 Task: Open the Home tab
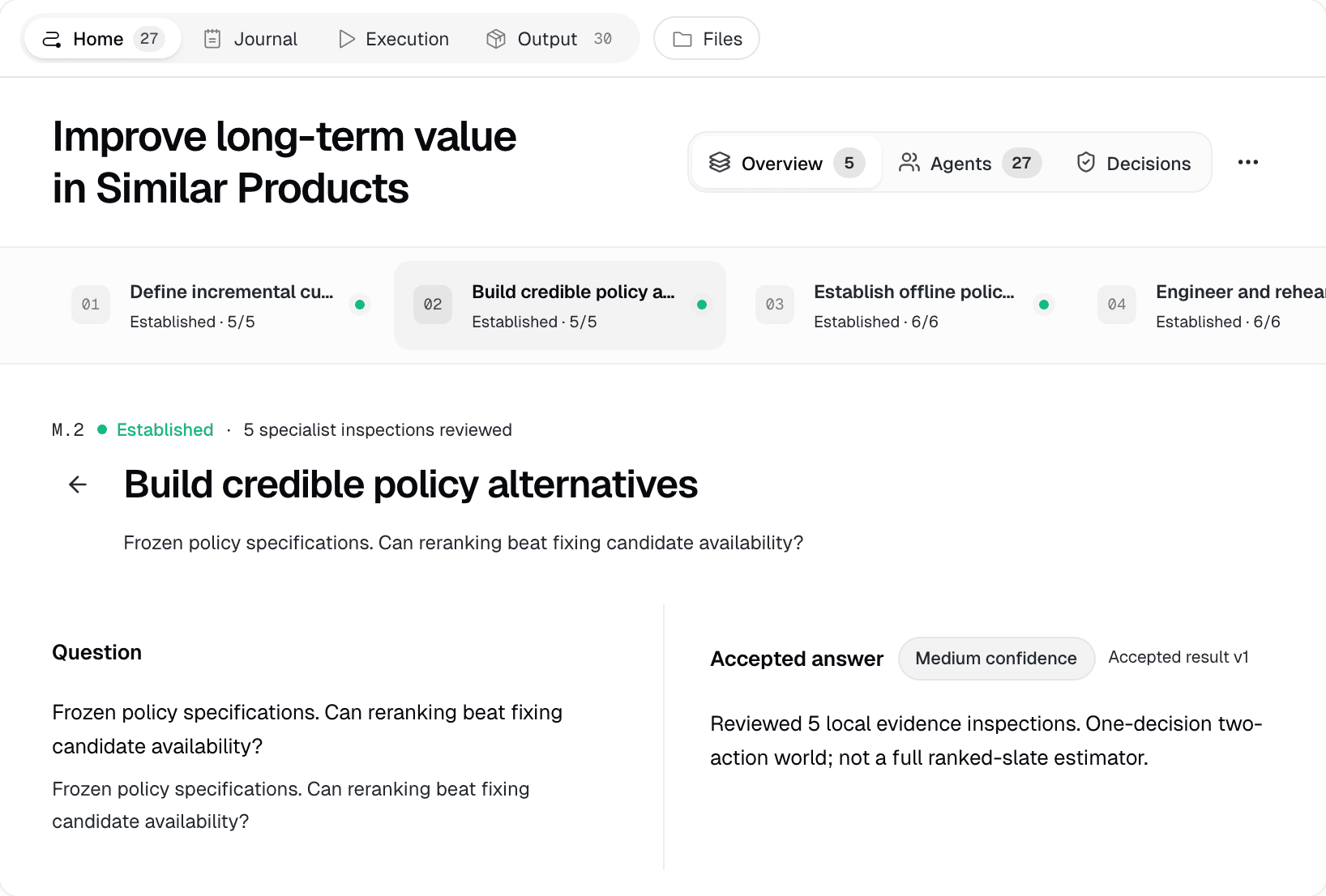click(103, 39)
